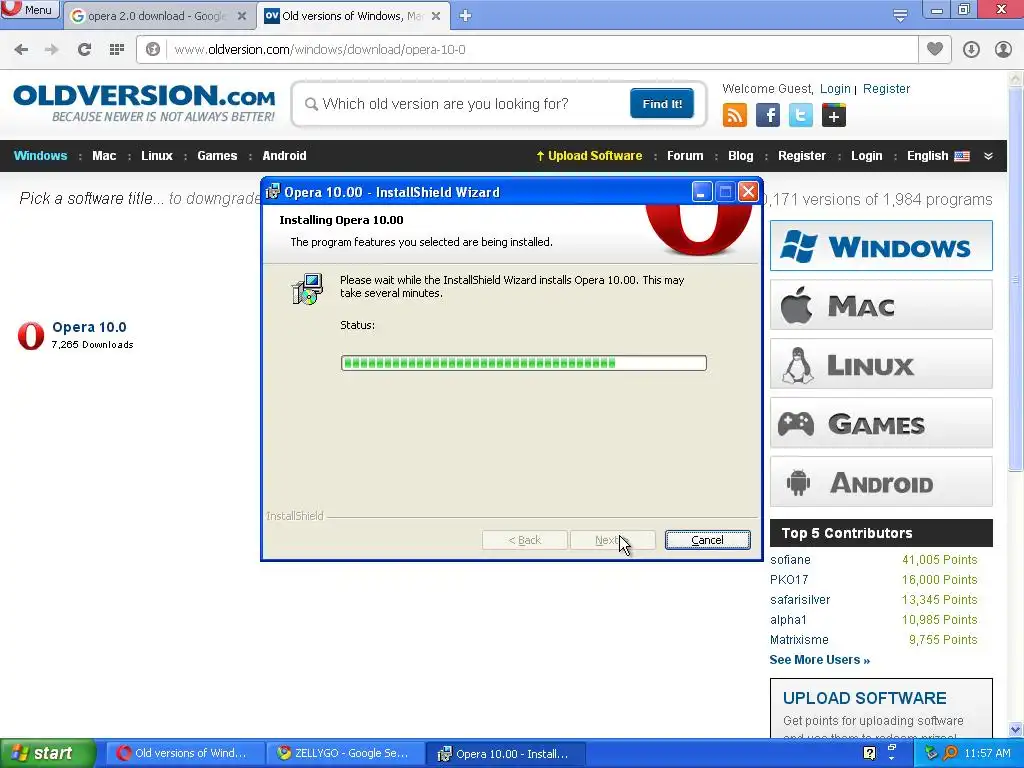
Task: Open contributor Matrixisme's profile
Action: click(799, 639)
